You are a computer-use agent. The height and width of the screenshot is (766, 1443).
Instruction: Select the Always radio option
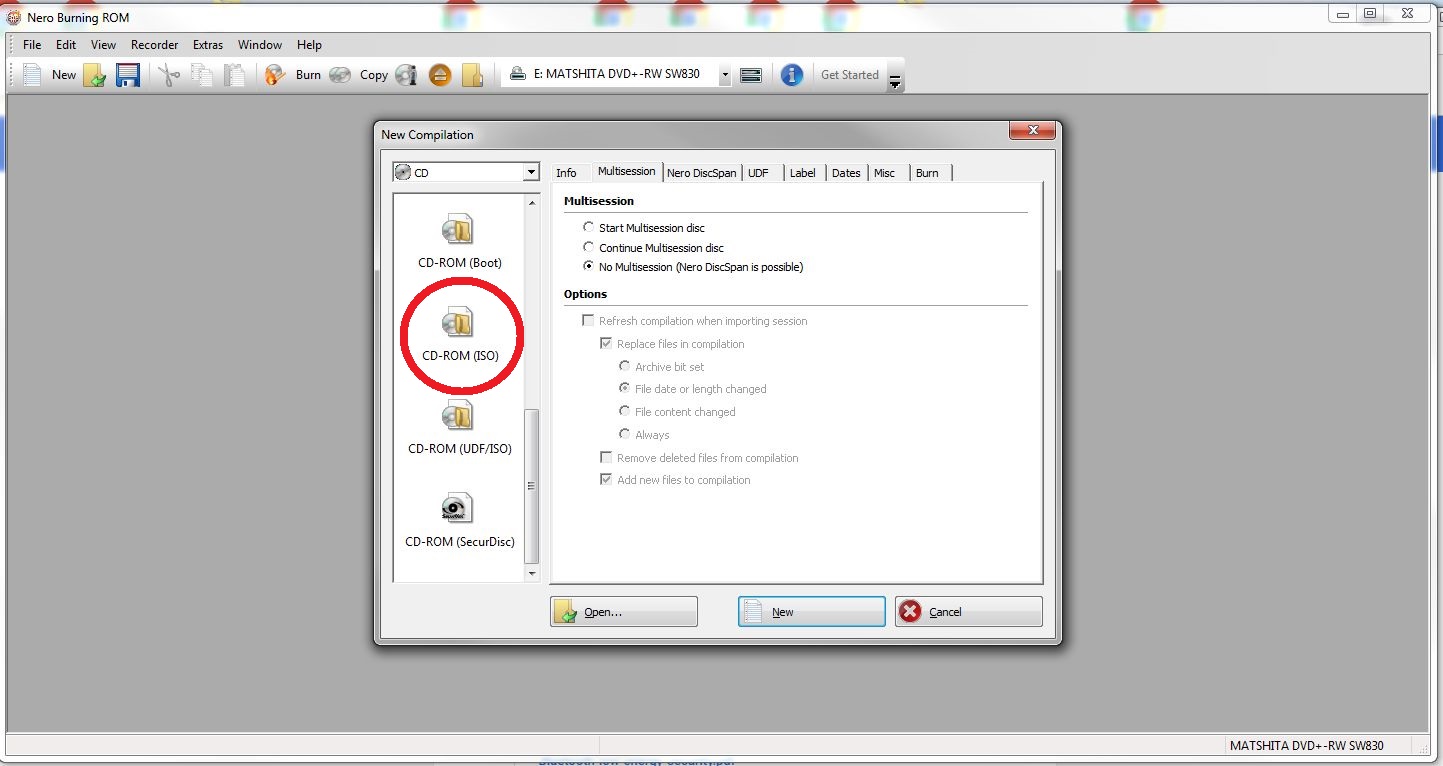625,434
